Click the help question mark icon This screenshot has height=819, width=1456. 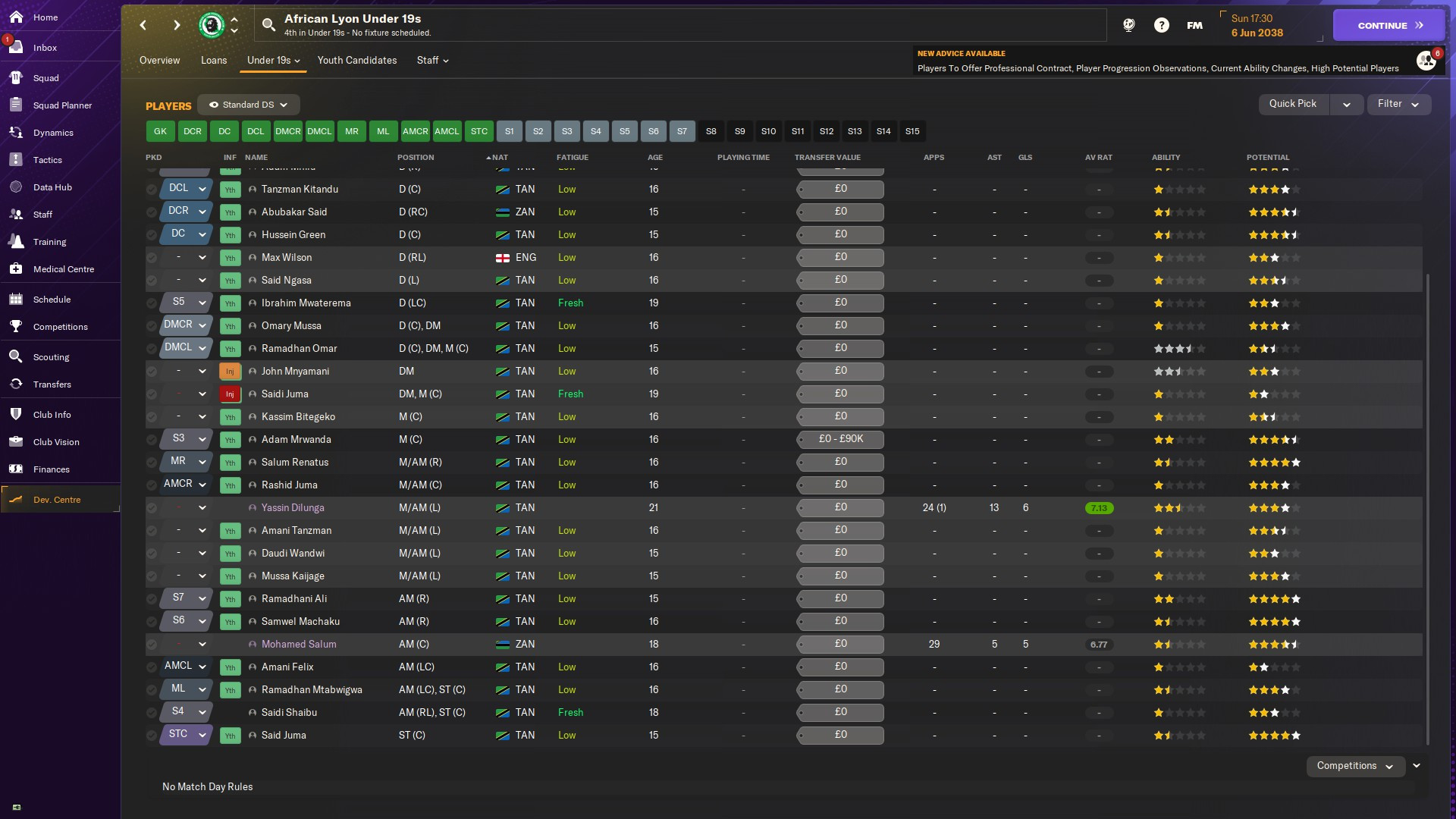pos(1161,25)
